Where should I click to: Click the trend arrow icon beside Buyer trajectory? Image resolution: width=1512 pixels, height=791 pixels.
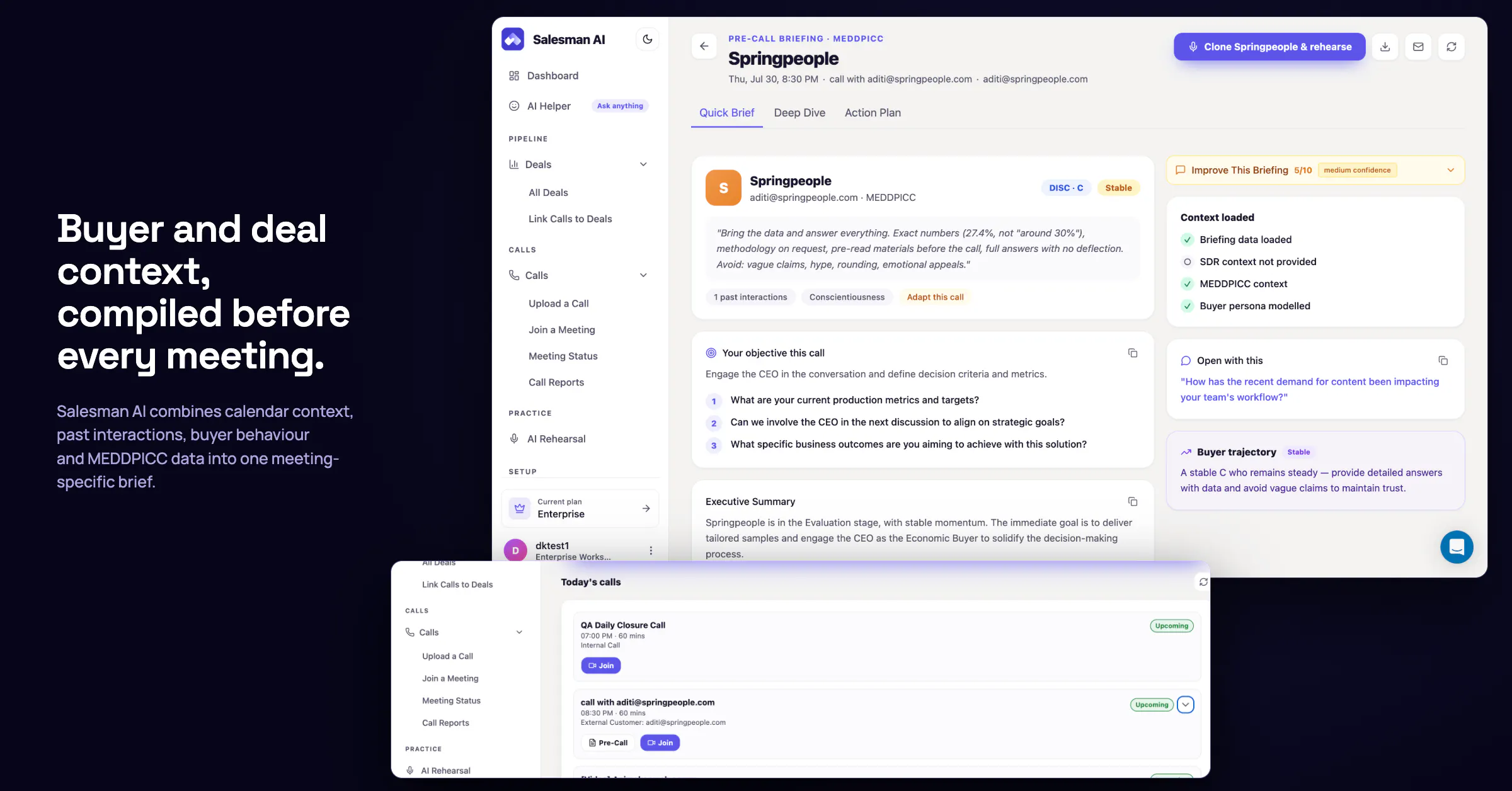pos(1186,452)
